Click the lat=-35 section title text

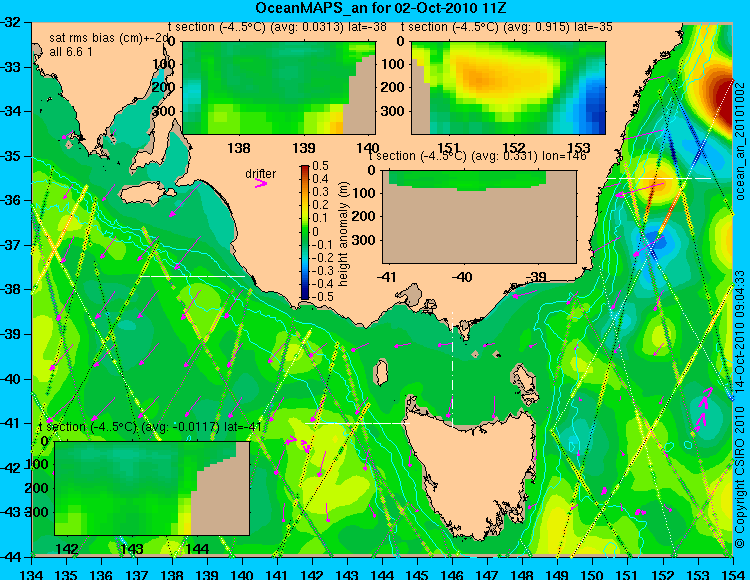(x=507, y=27)
